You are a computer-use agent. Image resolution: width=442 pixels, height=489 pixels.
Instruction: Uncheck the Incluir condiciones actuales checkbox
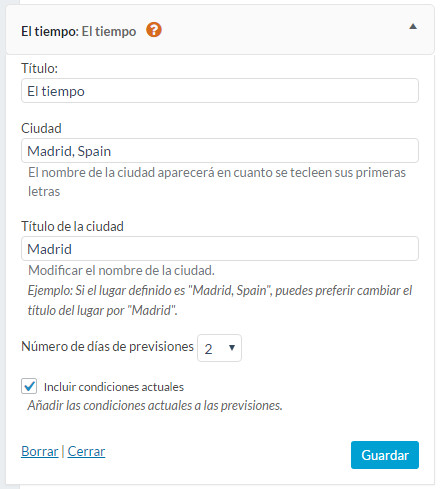29,386
